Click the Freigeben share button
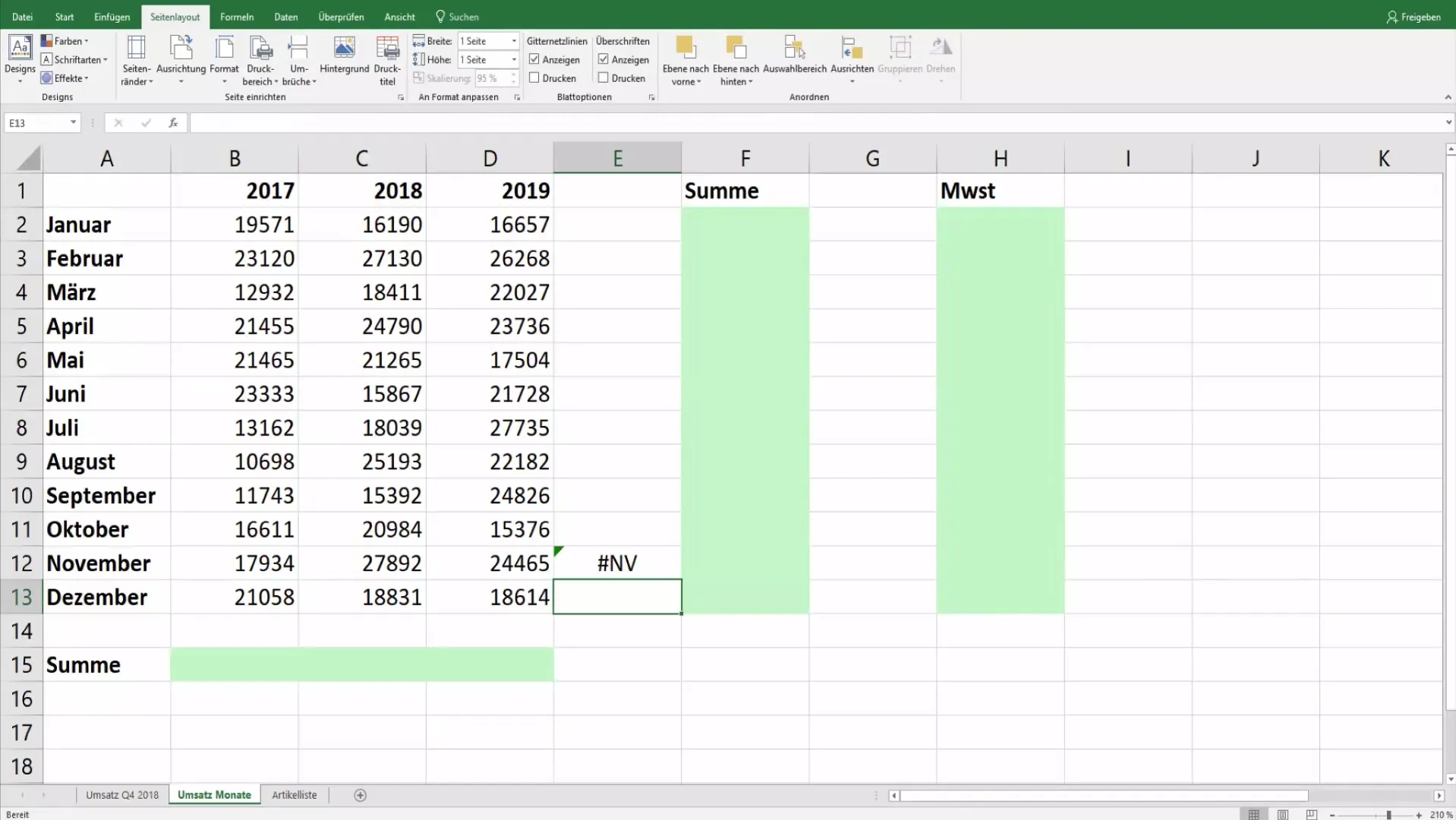This screenshot has height=820, width=1456. tap(1413, 17)
